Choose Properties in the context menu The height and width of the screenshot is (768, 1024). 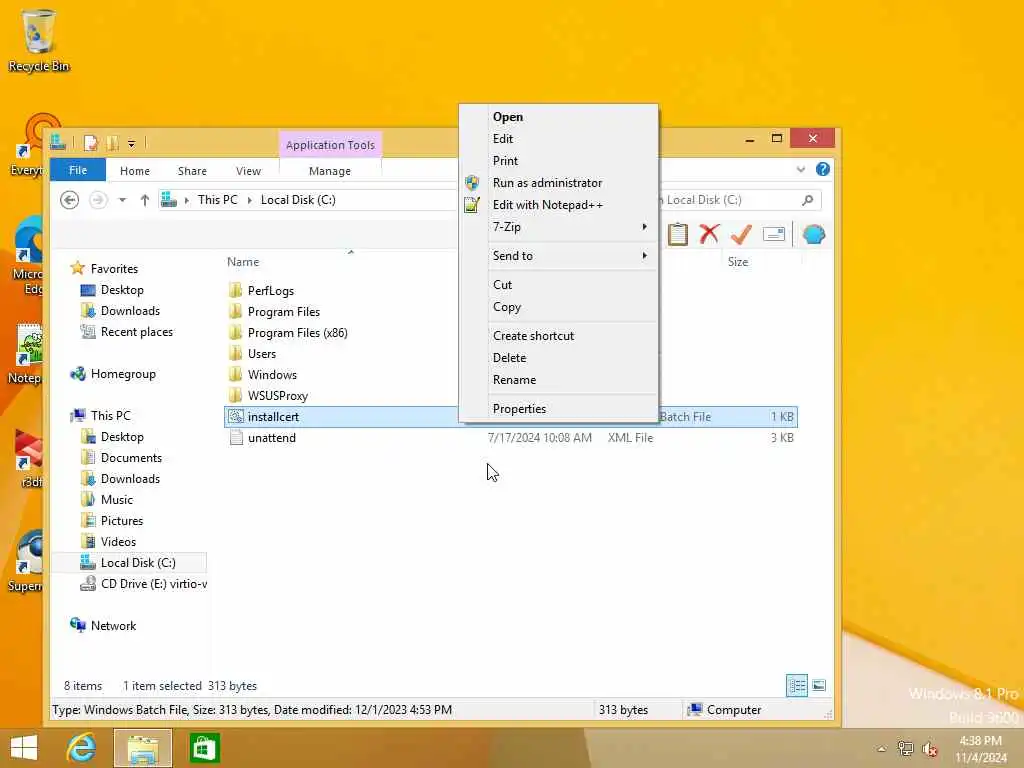tap(558, 409)
